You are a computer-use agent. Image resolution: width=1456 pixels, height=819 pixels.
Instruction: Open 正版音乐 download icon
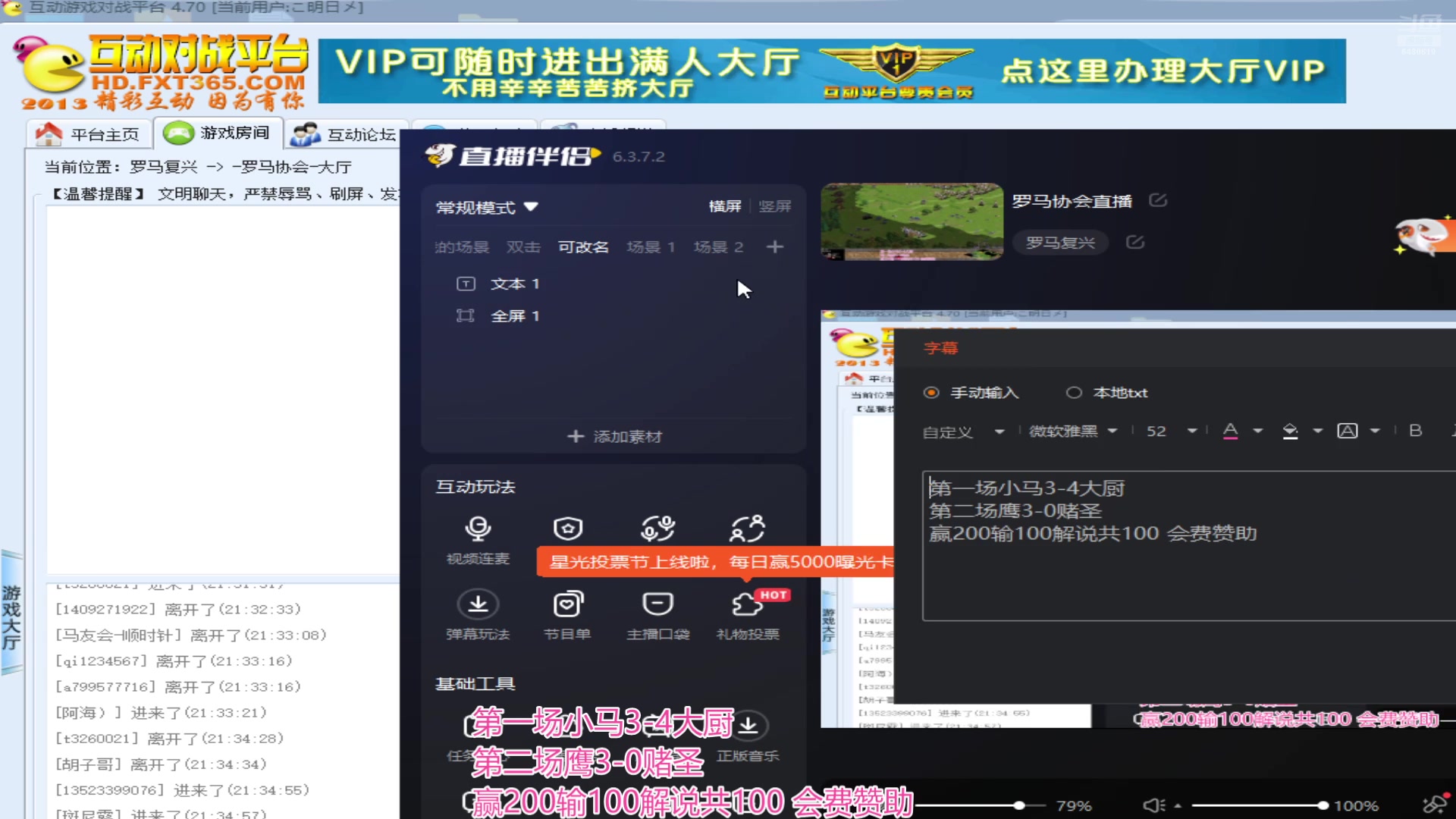point(748,726)
